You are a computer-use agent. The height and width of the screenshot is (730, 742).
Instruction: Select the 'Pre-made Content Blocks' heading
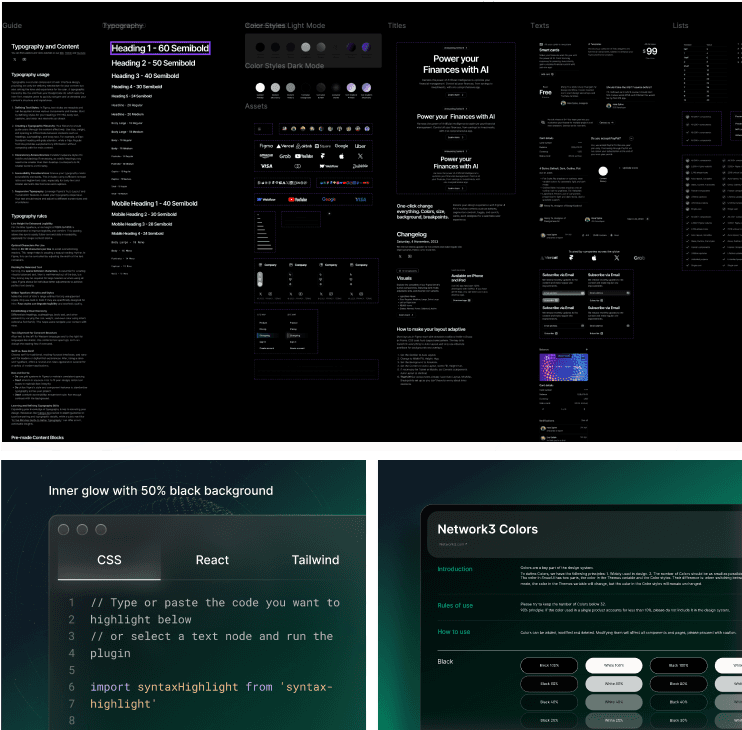(x=37, y=438)
